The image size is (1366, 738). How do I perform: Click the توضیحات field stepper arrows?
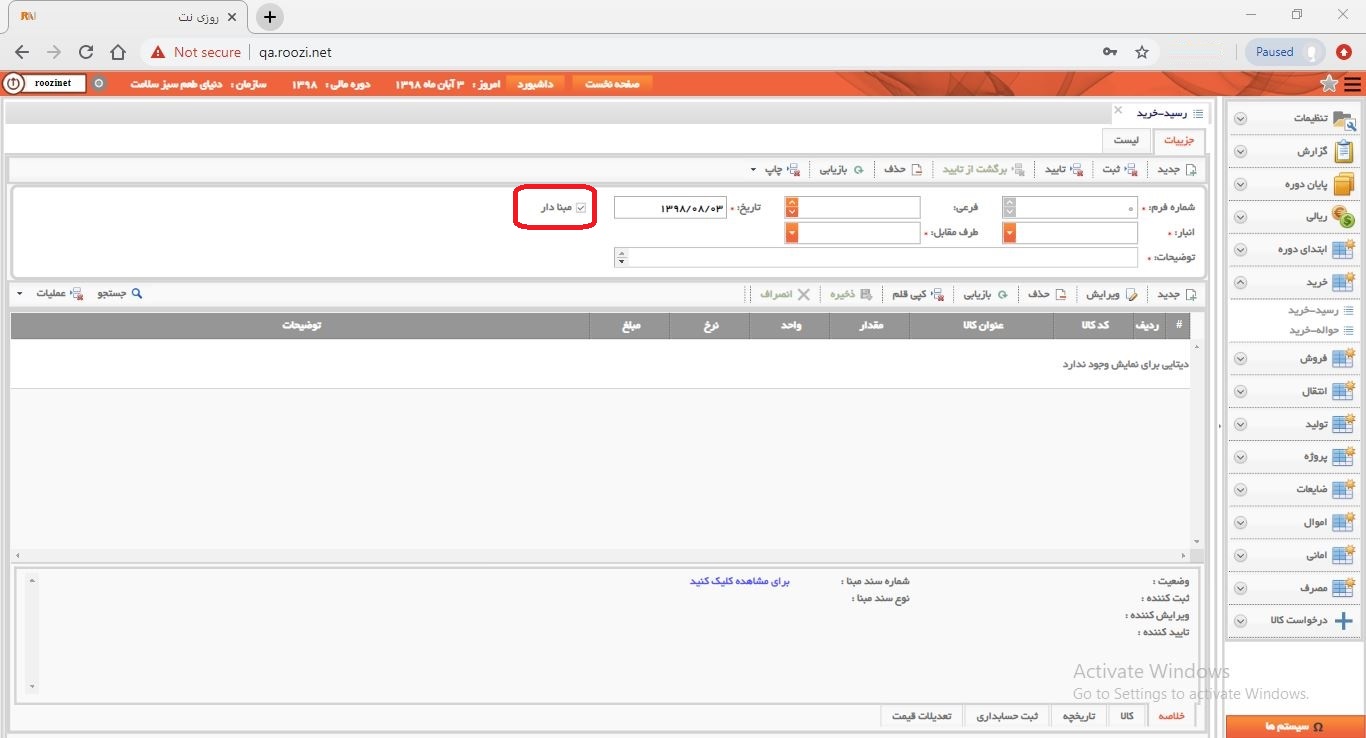click(x=621, y=258)
